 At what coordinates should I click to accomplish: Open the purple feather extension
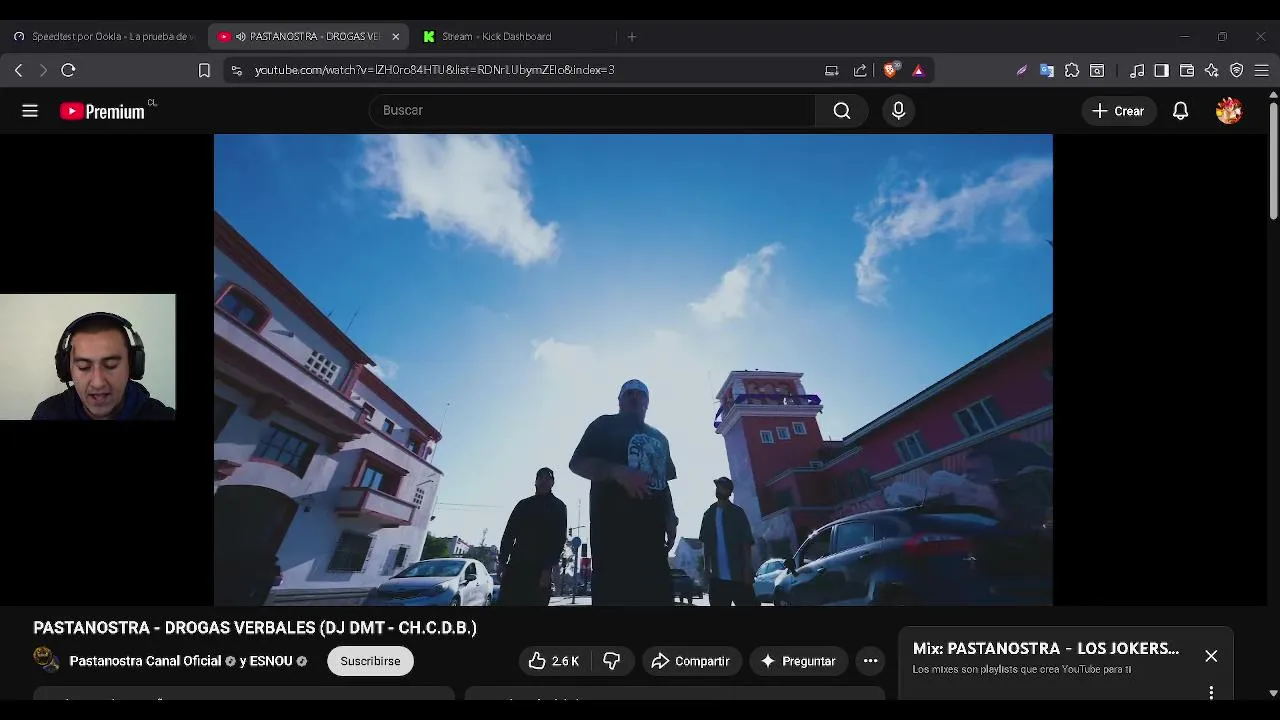pyautogui.click(x=1021, y=70)
